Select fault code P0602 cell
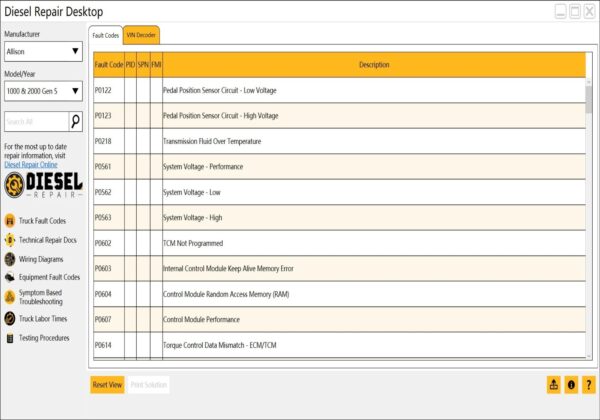The width and height of the screenshot is (600, 420). pos(109,243)
